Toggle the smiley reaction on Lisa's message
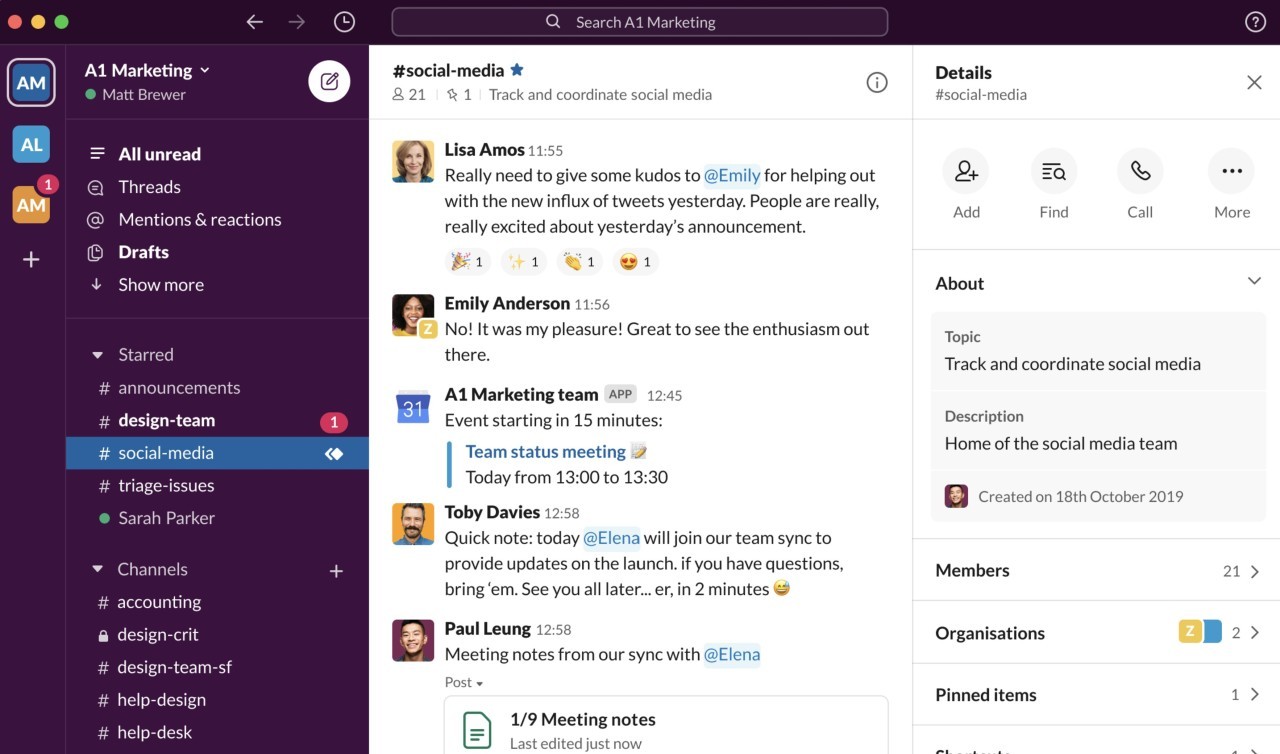Image resolution: width=1280 pixels, height=754 pixels. pyautogui.click(x=633, y=261)
